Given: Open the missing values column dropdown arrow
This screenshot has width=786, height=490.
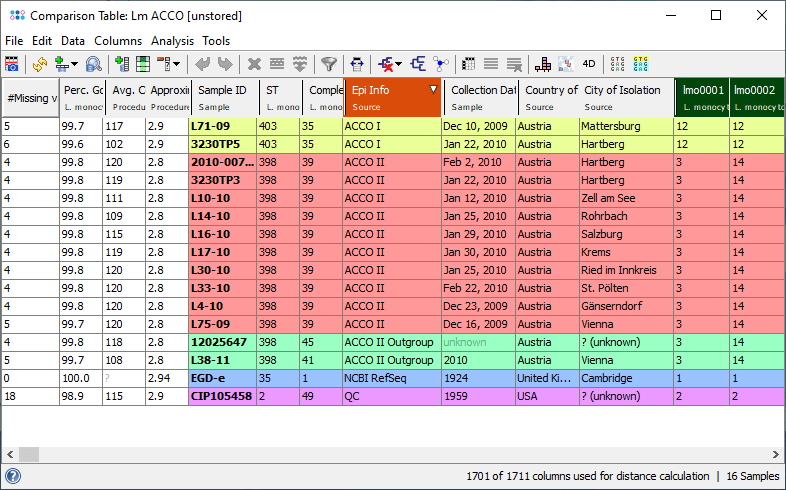Looking at the screenshot, I should coord(176,64).
